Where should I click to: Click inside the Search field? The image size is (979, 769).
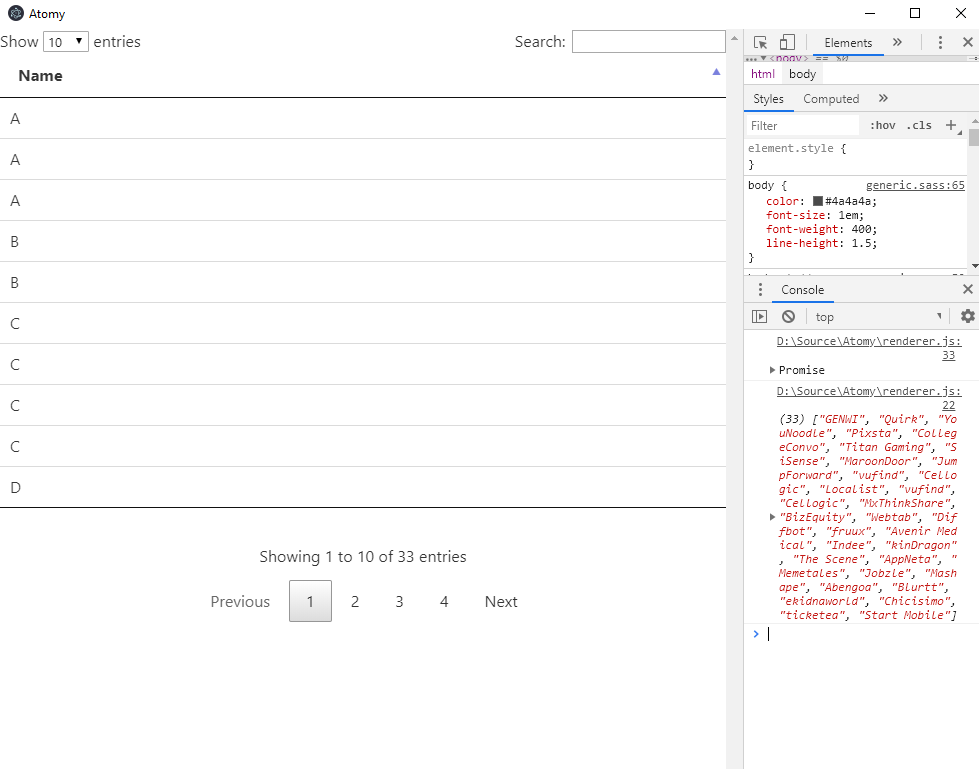[648, 41]
